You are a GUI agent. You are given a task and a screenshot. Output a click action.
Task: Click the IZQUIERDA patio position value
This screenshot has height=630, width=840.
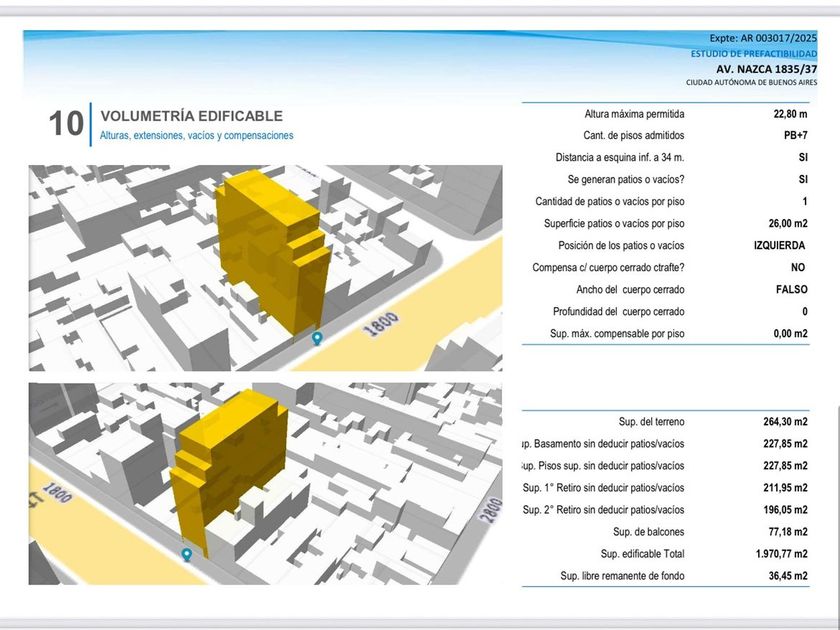click(780, 246)
